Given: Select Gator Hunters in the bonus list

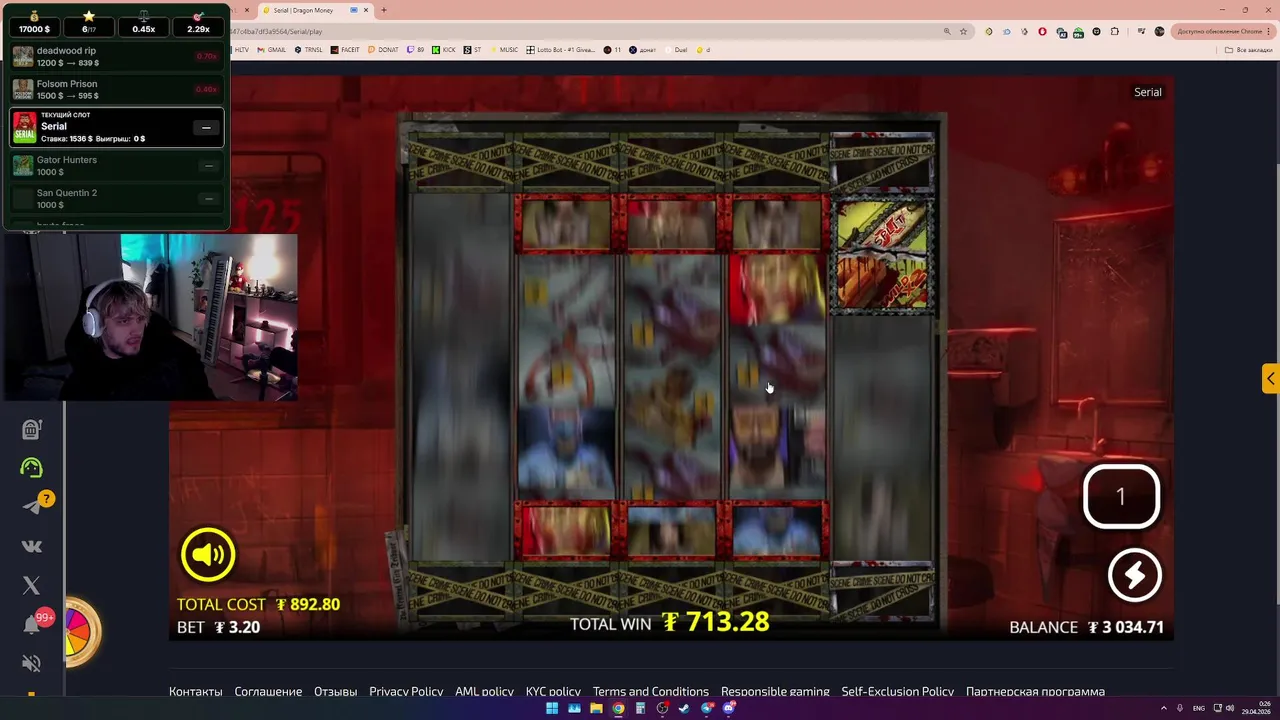Looking at the screenshot, I should (x=117, y=165).
